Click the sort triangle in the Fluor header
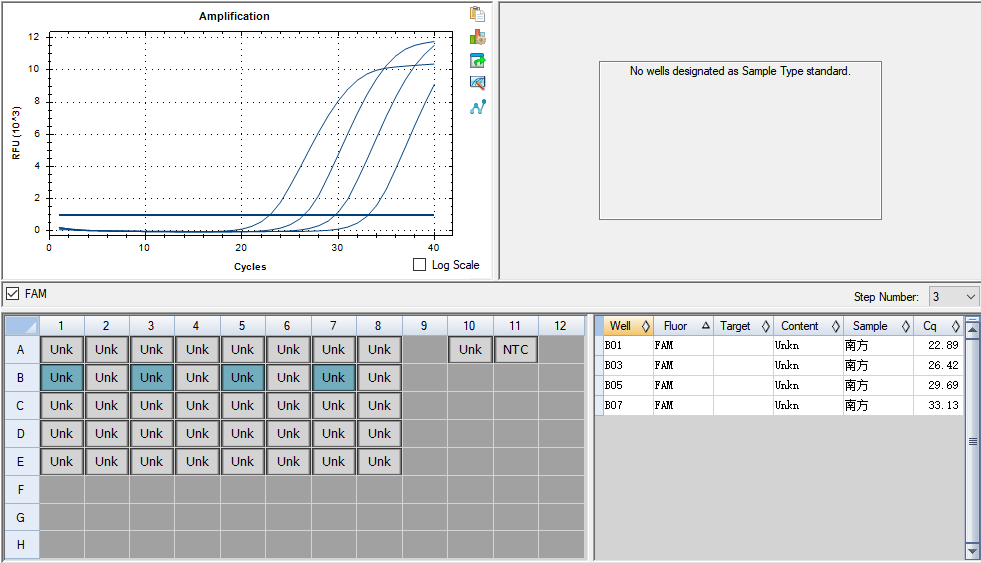This screenshot has width=981, height=563. 706,325
